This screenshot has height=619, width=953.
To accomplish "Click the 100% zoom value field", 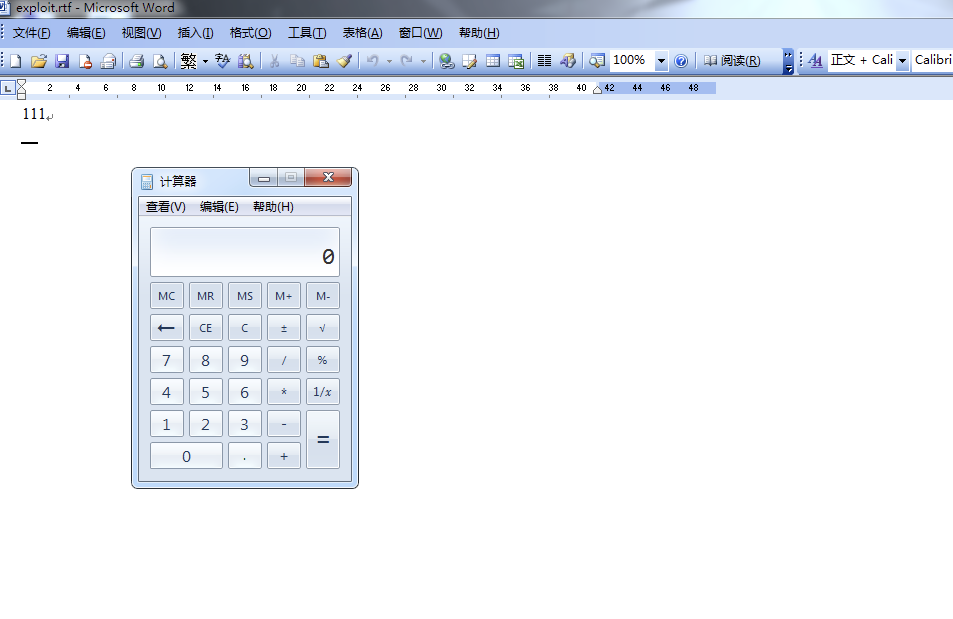I will pyautogui.click(x=632, y=61).
